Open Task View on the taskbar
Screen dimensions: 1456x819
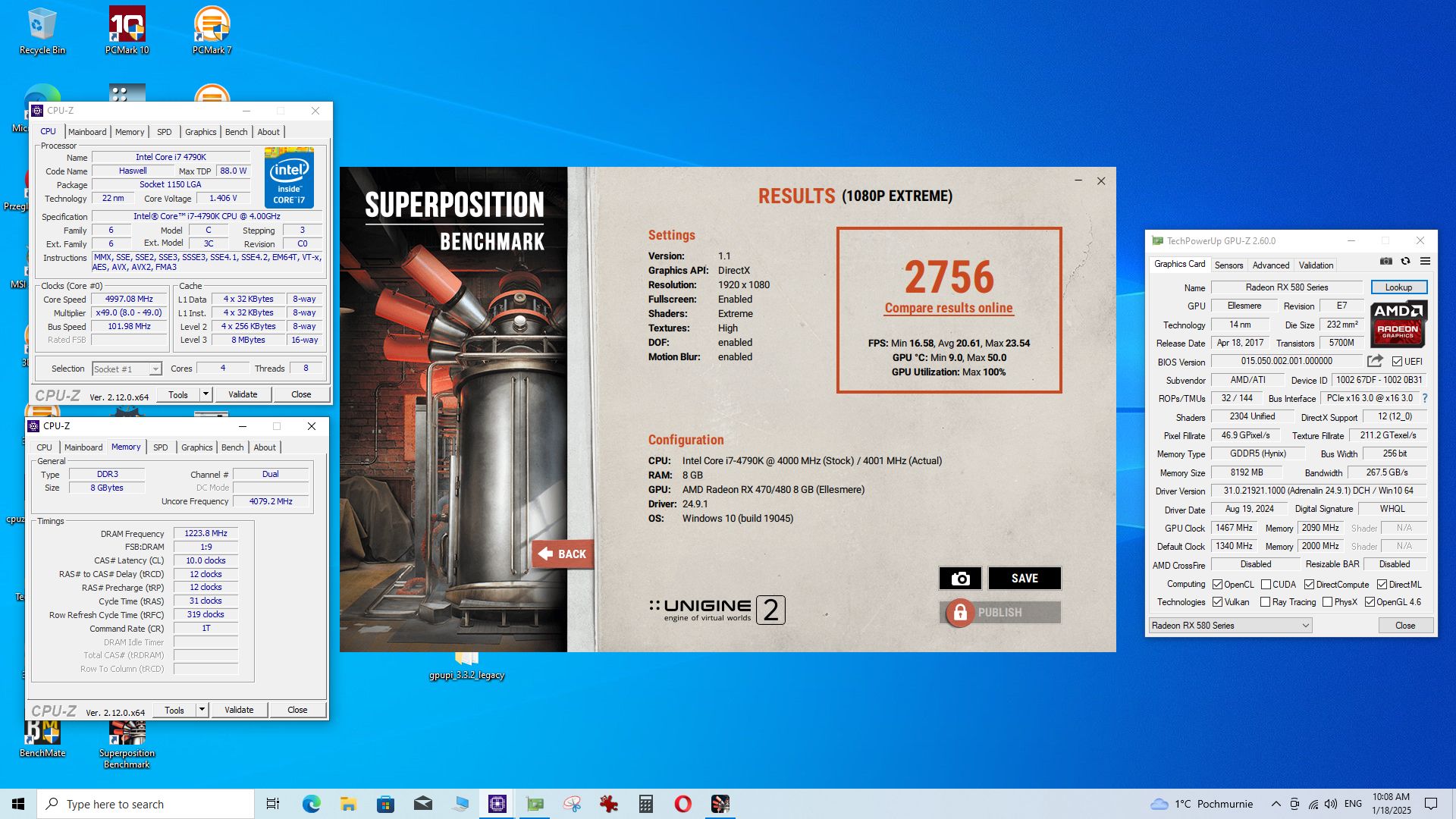(x=273, y=804)
